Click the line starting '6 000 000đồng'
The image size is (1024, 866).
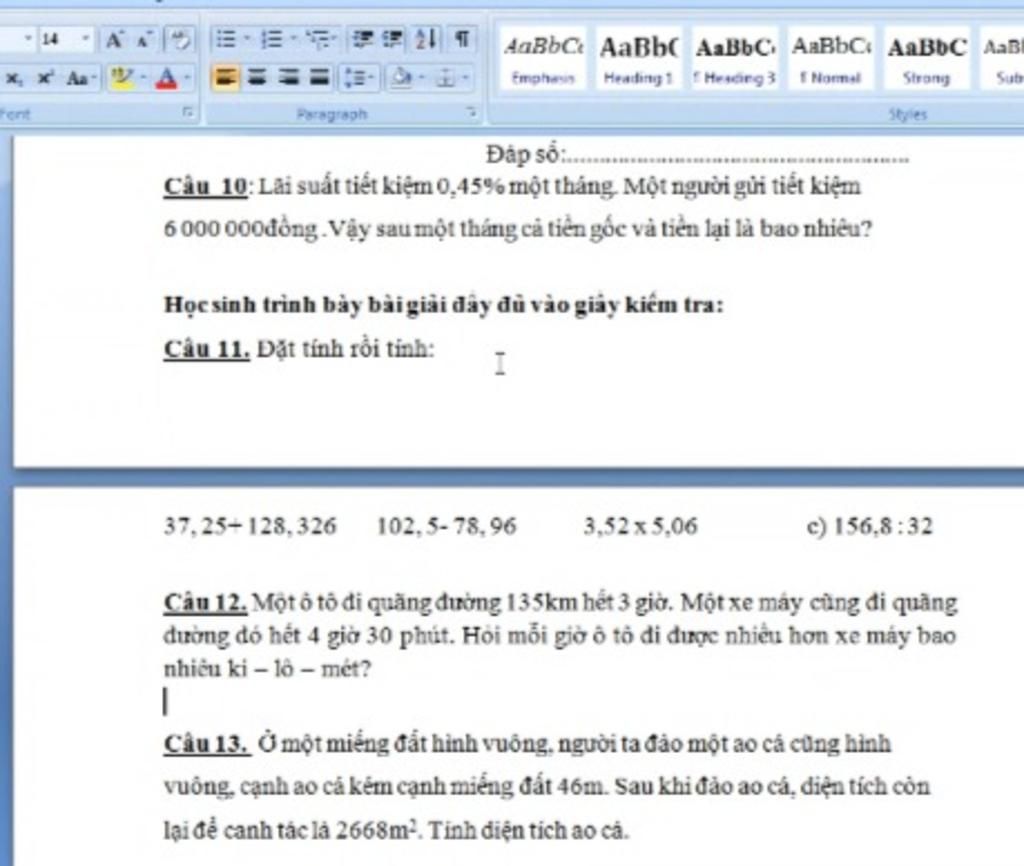tap(518, 229)
